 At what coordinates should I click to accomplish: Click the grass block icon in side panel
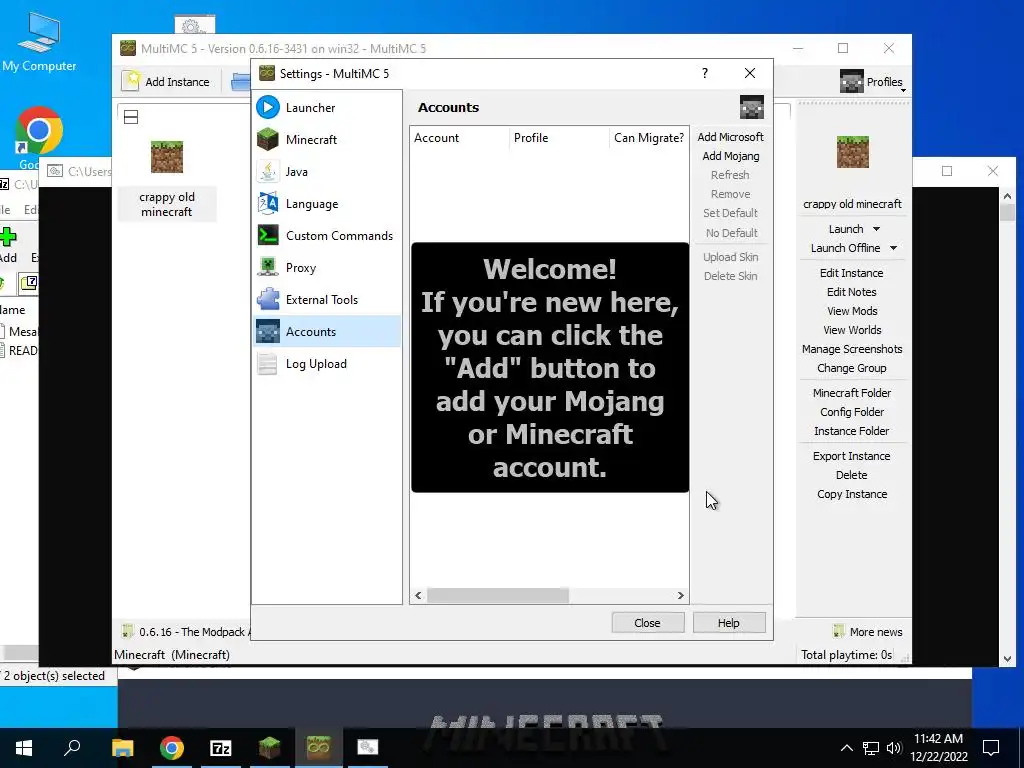[x=852, y=152]
